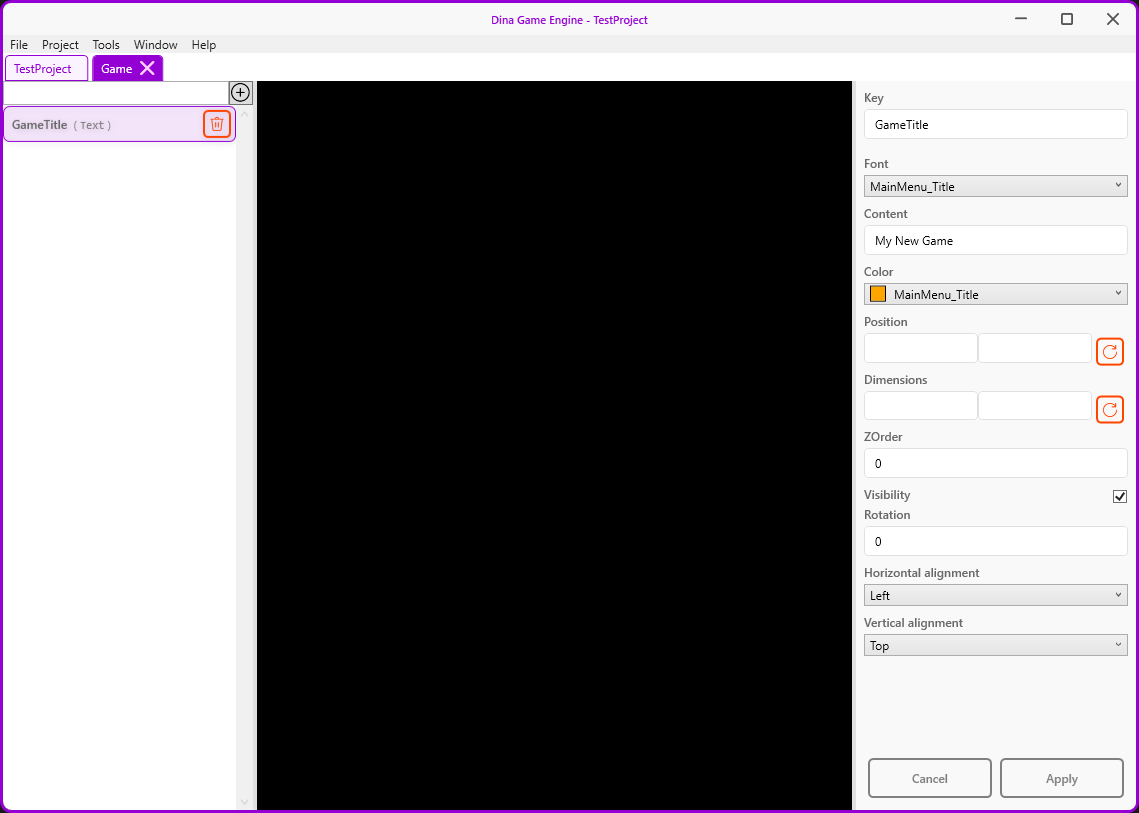Click the first Dimensions input field
Image resolution: width=1139 pixels, height=813 pixels.
coord(920,405)
